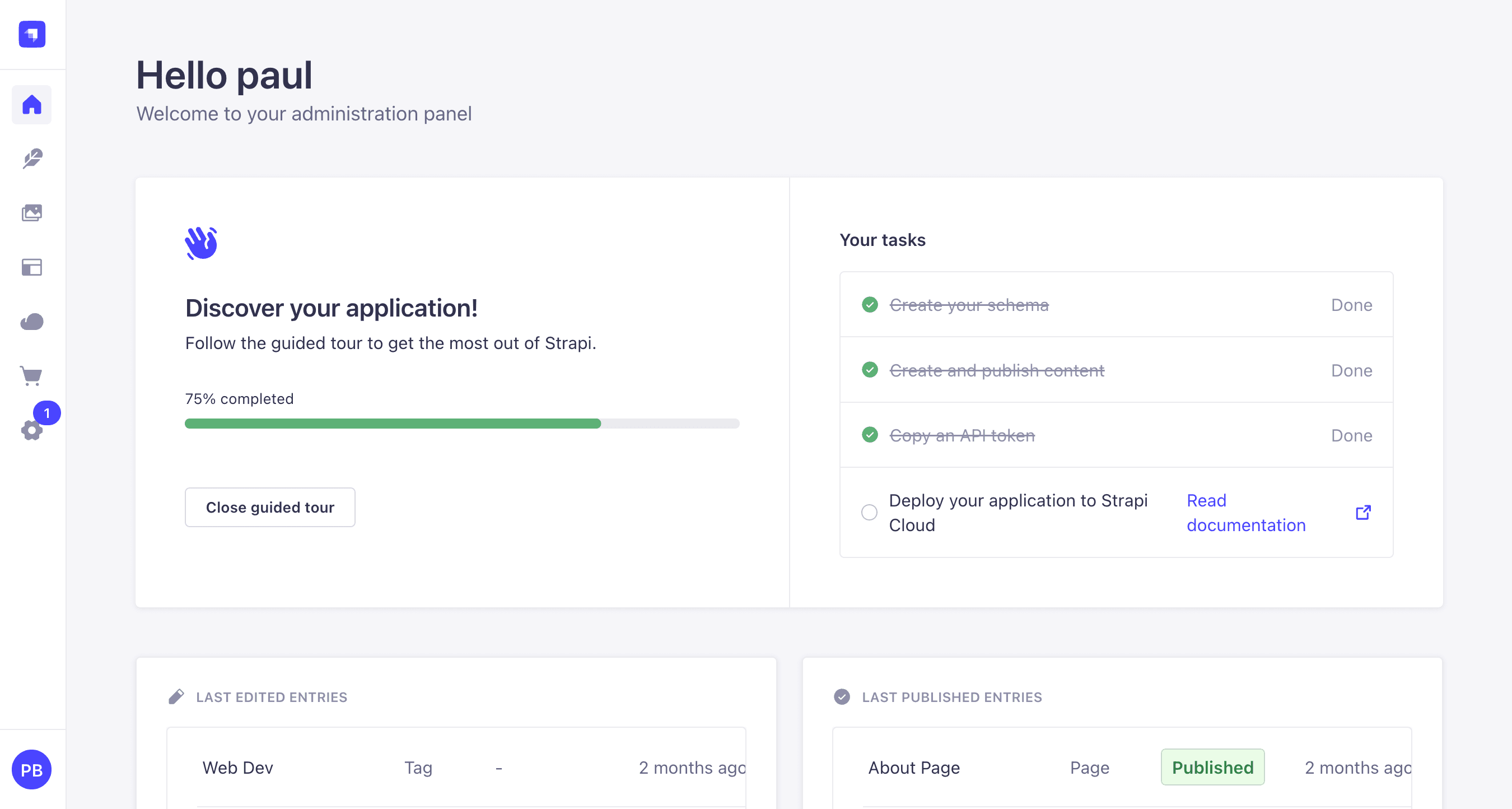1512x809 pixels.
Task: Open the Marketplace cart icon
Action: [x=32, y=376]
